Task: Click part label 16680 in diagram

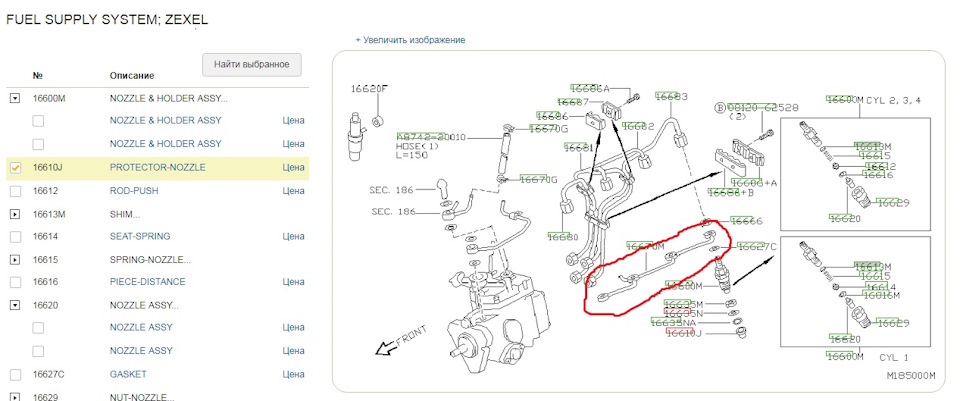Action: coord(563,236)
